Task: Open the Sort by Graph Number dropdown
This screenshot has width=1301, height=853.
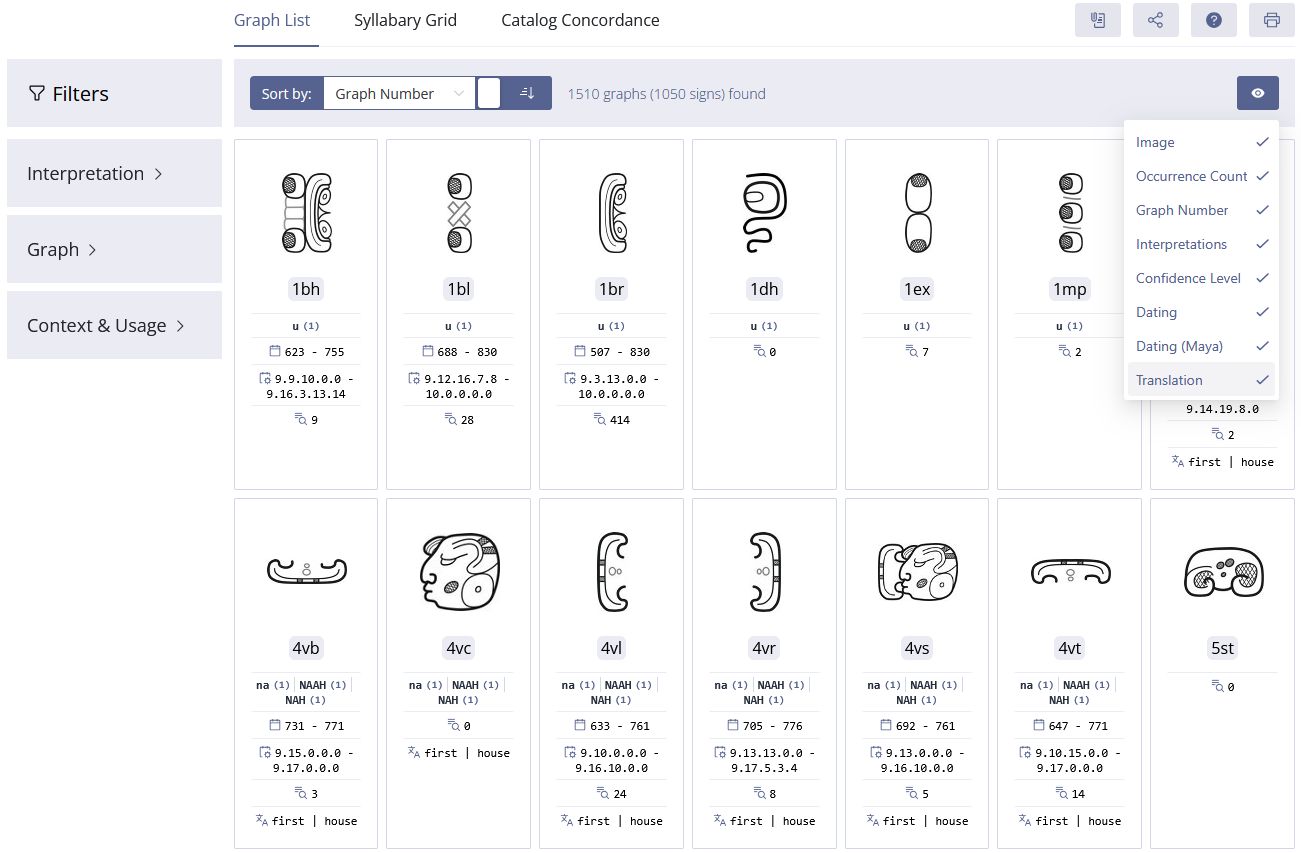Action: (x=400, y=93)
